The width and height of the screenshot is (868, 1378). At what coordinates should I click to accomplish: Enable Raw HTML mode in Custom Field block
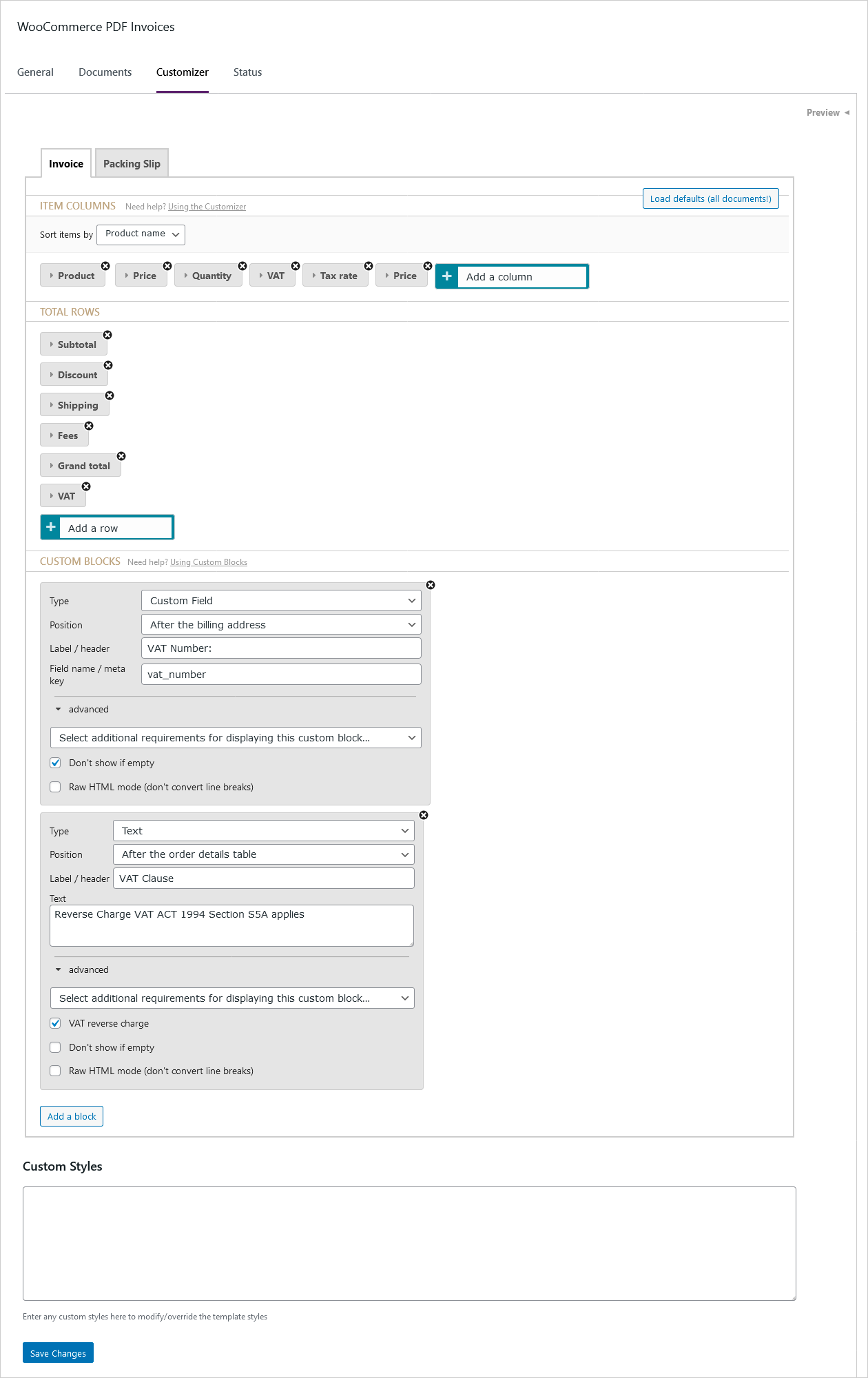tap(56, 787)
